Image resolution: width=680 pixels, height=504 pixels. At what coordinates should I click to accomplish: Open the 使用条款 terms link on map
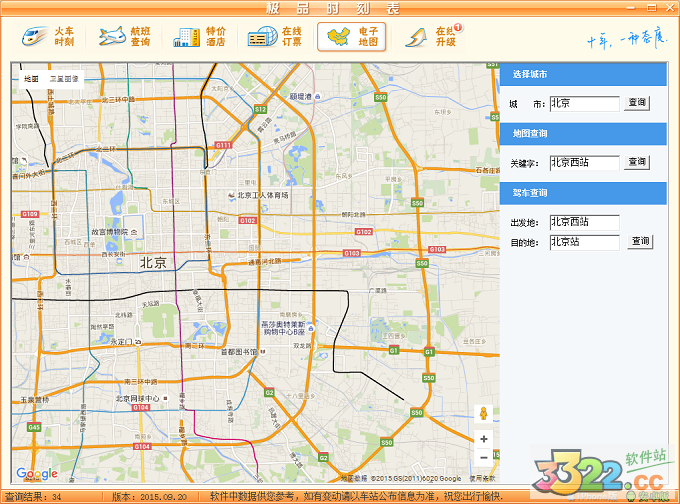(482, 478)
